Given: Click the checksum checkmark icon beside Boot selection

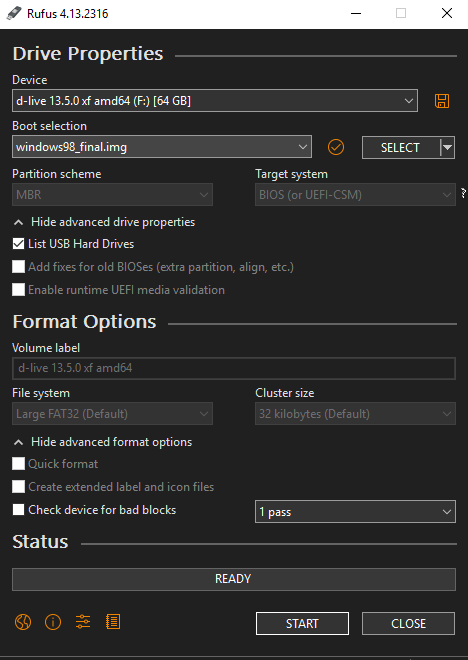Looking at the screenshot, I should 336,147.
